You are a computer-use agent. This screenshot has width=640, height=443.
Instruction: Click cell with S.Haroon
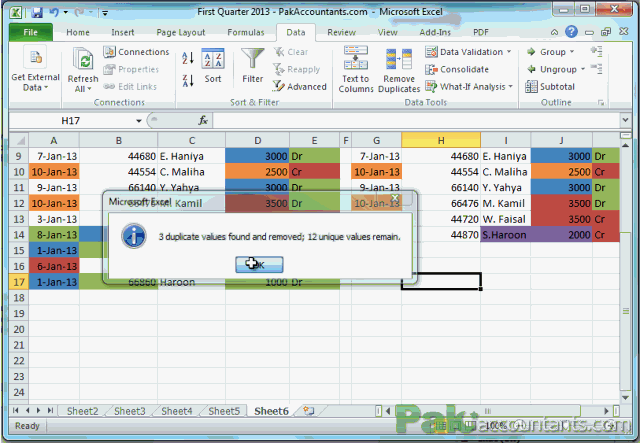click(505, 235)
